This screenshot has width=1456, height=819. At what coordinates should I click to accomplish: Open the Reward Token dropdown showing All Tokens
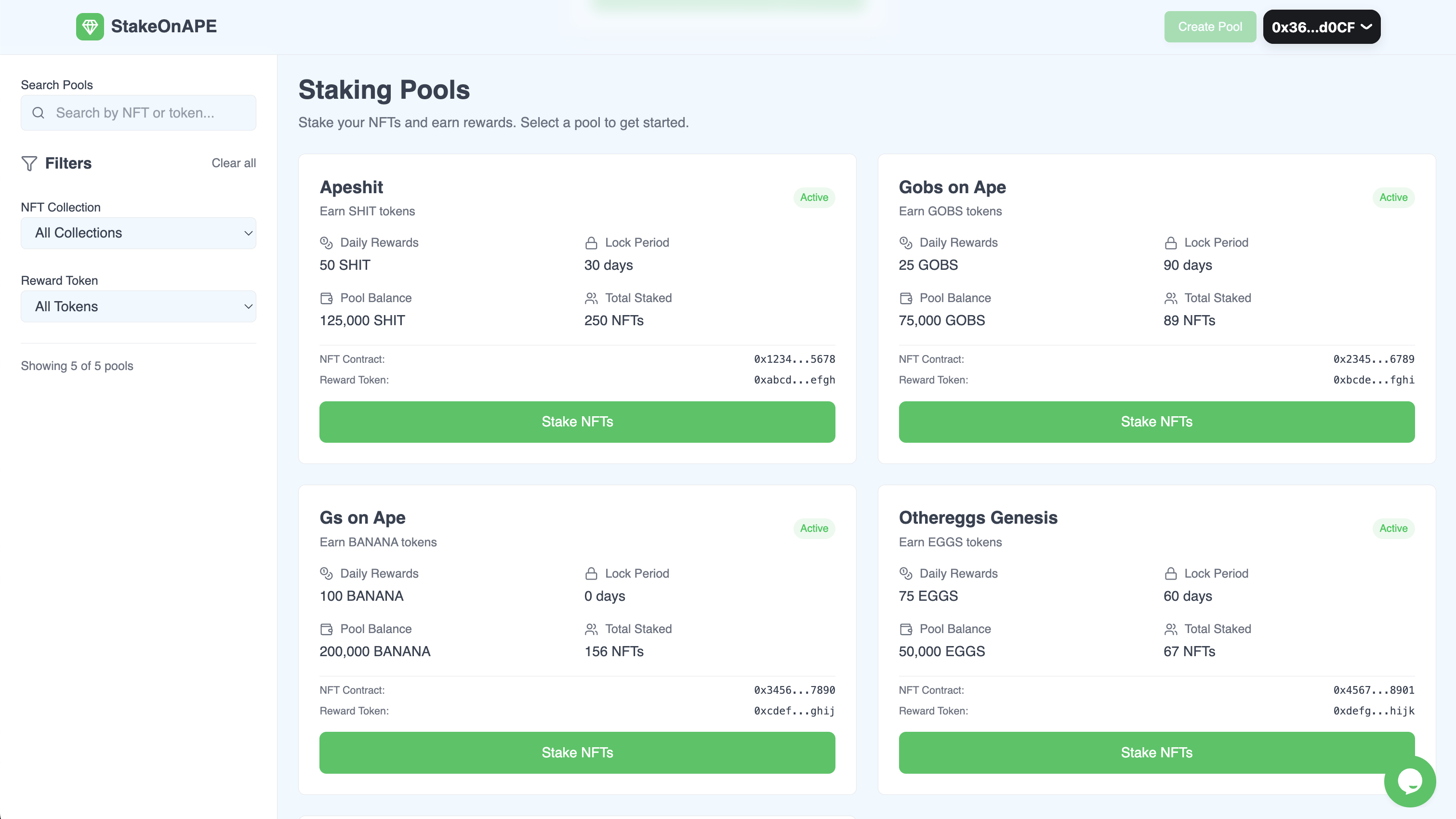click(x=138, y=306)
